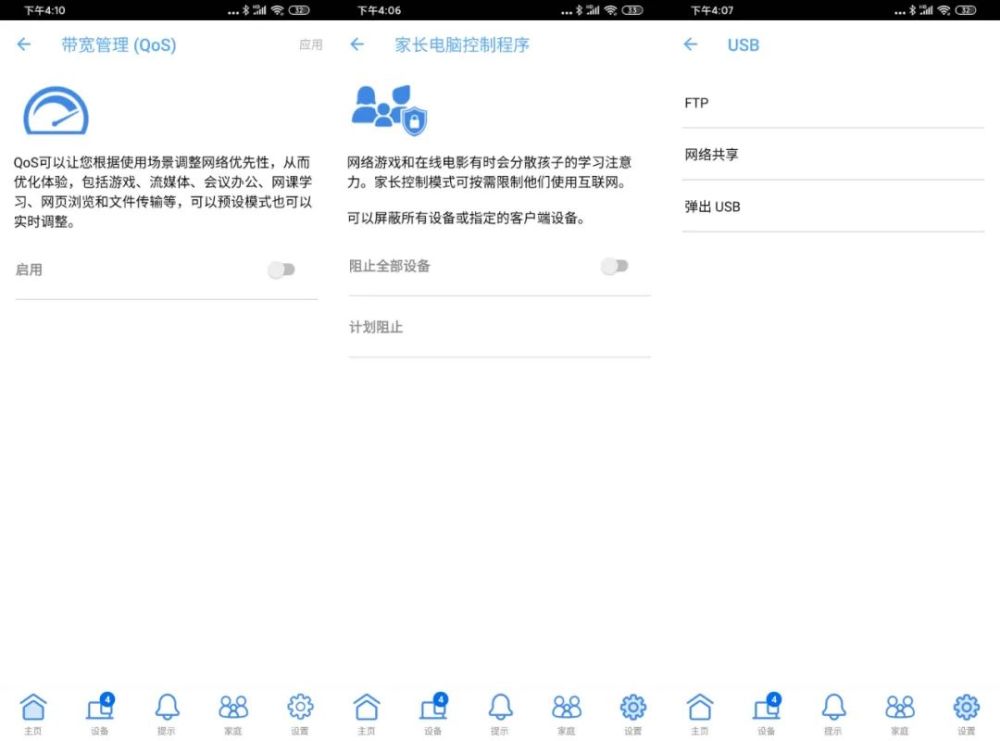Tap the 带宽管理 (QoS) title
Image resolution: width=1000 pixels, height=741 pixels.
pyautogui.click(x=119, y=45)
